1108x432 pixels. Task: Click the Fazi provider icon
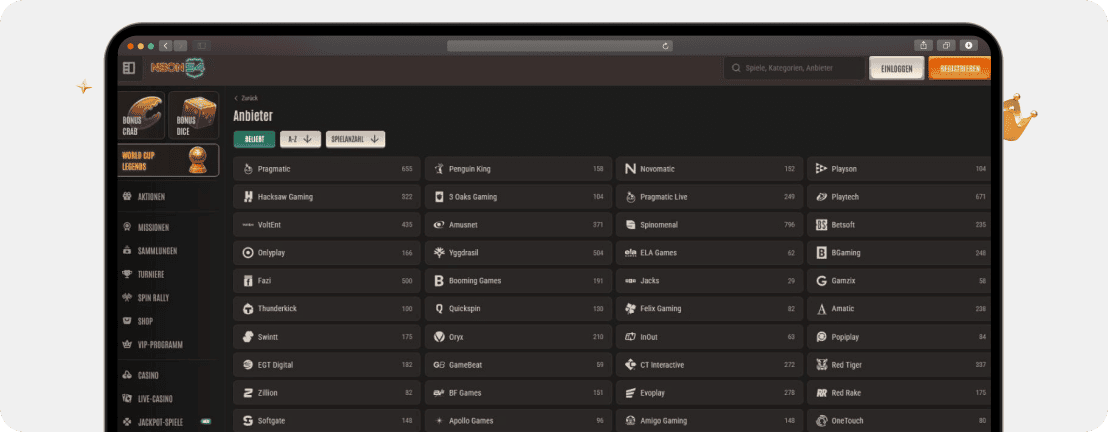(x=248, y=281)
